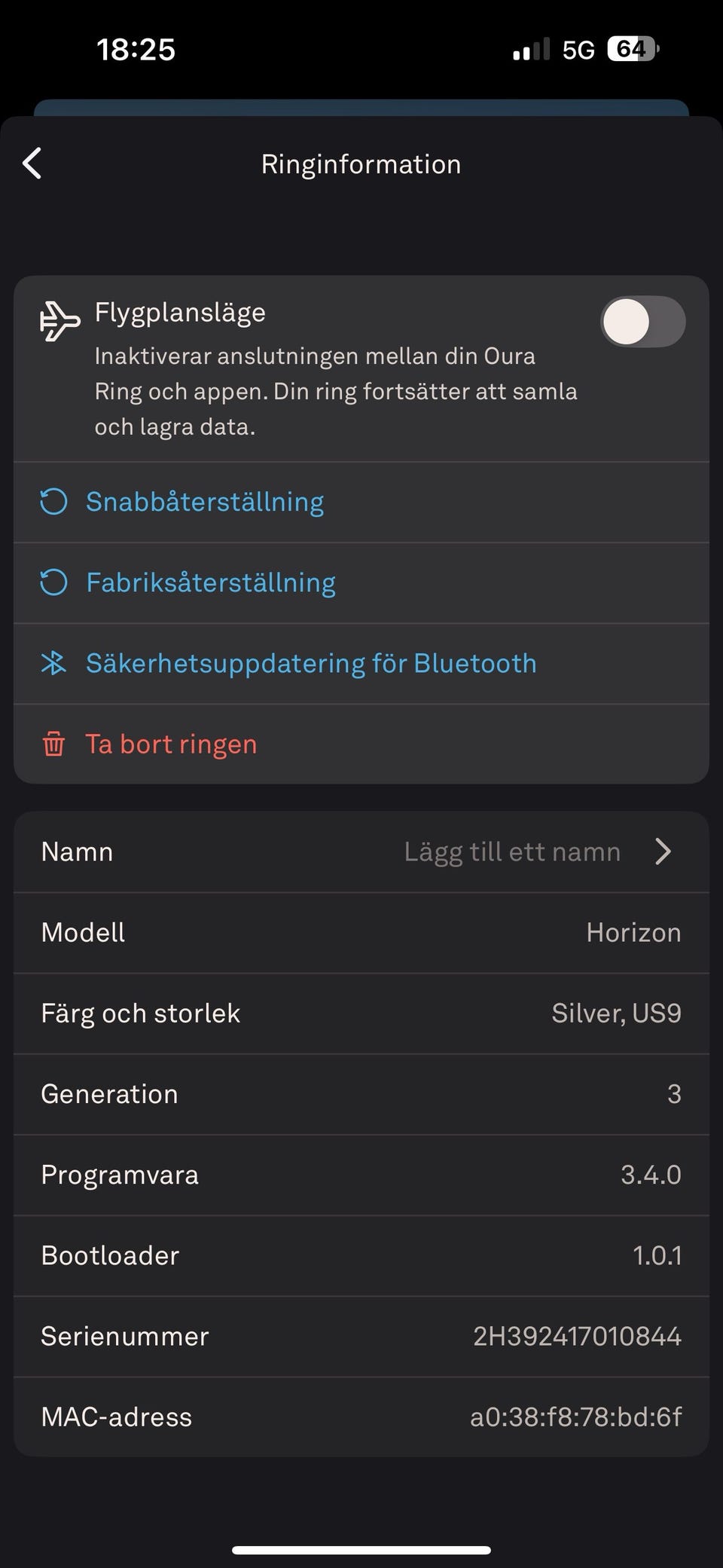Image resolution: width=723 pixels, height=1568 pixels.
Task: Tap the cellular signal strength icon
Action: pyautogui.click(x=531, y=50)
